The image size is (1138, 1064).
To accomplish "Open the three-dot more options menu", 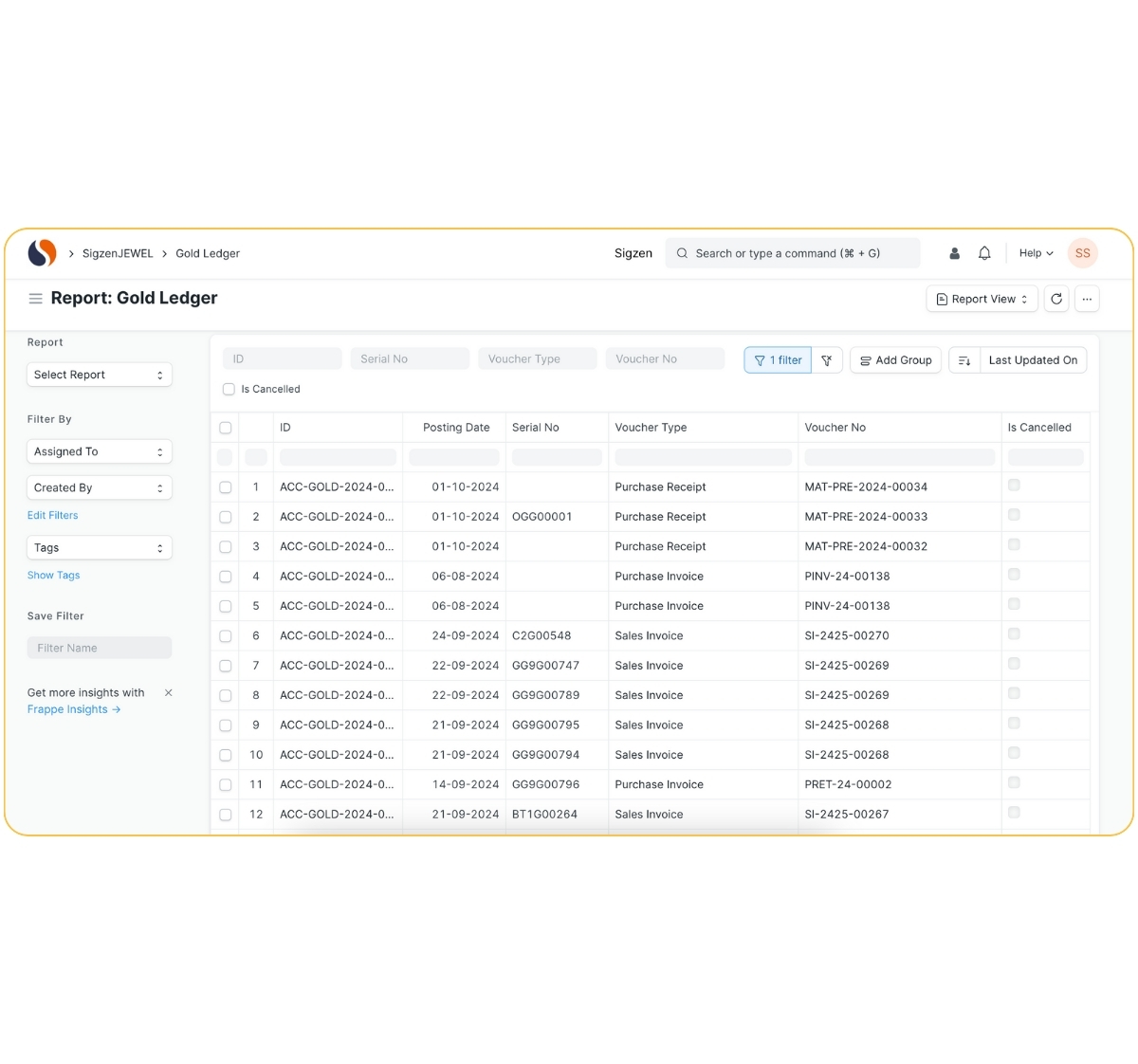I will (1087, 299).
